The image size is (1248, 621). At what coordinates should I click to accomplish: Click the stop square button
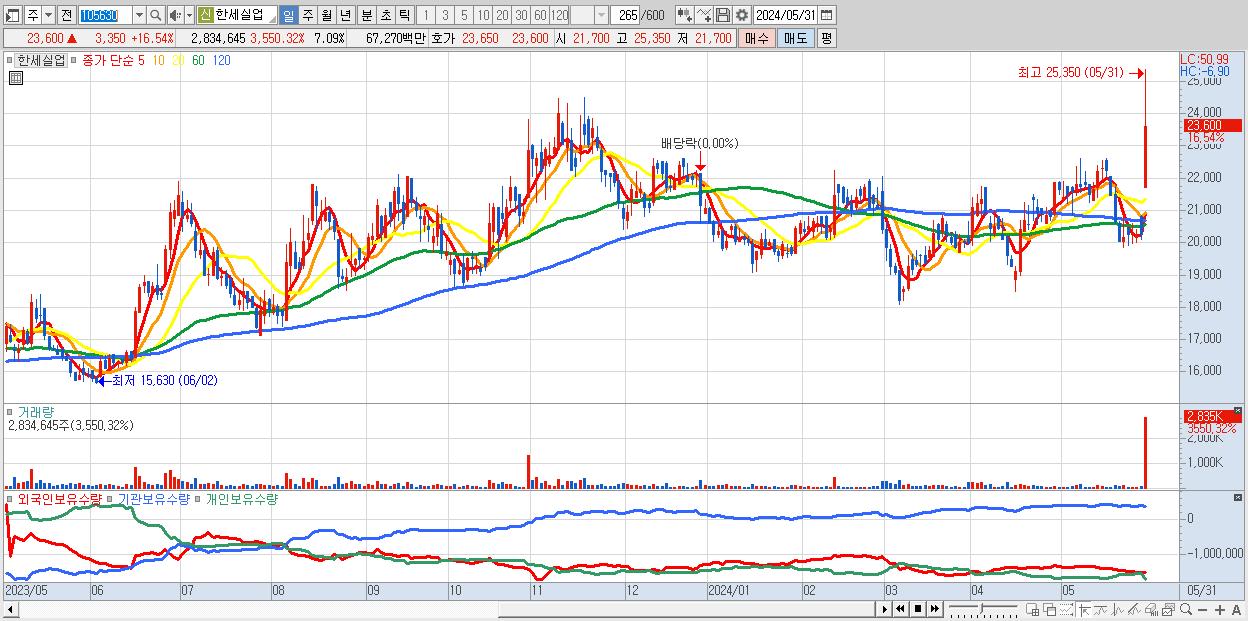[917, 609]
